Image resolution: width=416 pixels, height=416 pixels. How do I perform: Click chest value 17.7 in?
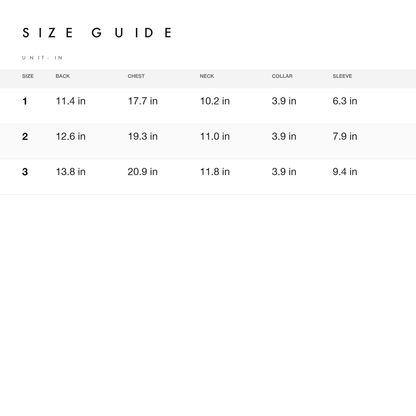point(143,101)
